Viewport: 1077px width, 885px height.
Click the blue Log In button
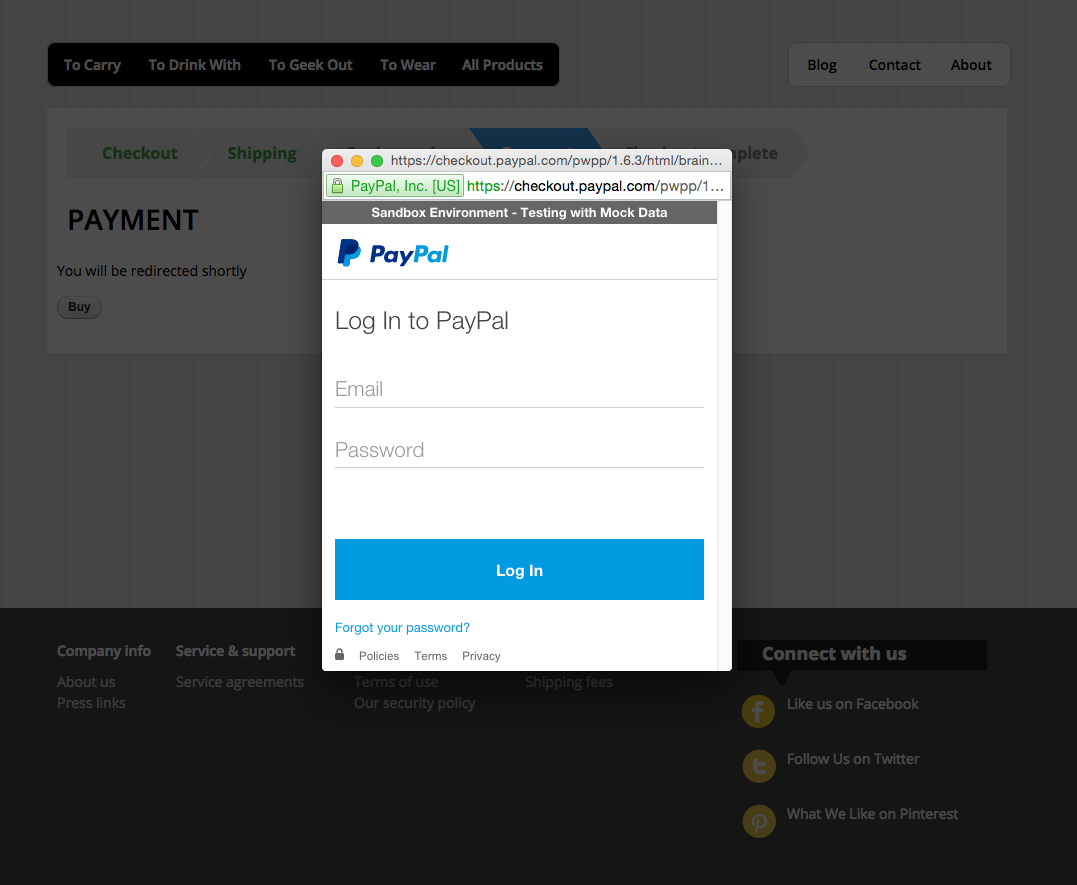tap(519, 570)
